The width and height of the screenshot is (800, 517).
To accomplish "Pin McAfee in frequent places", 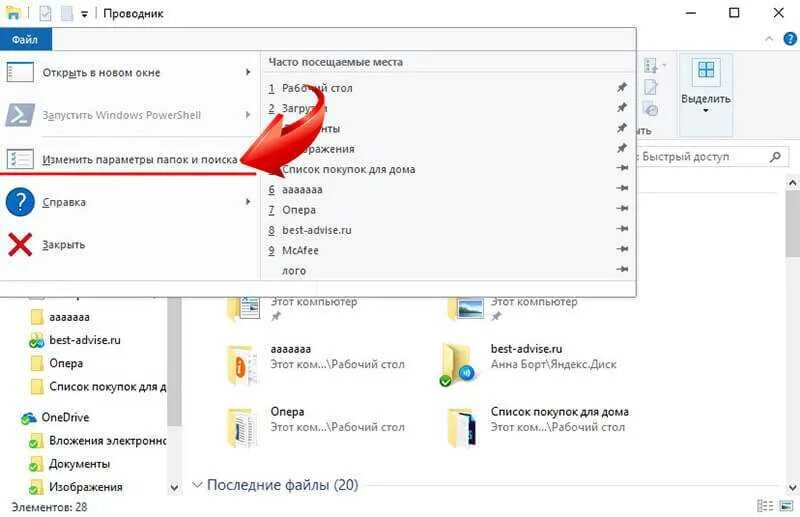I will (622, 249).
